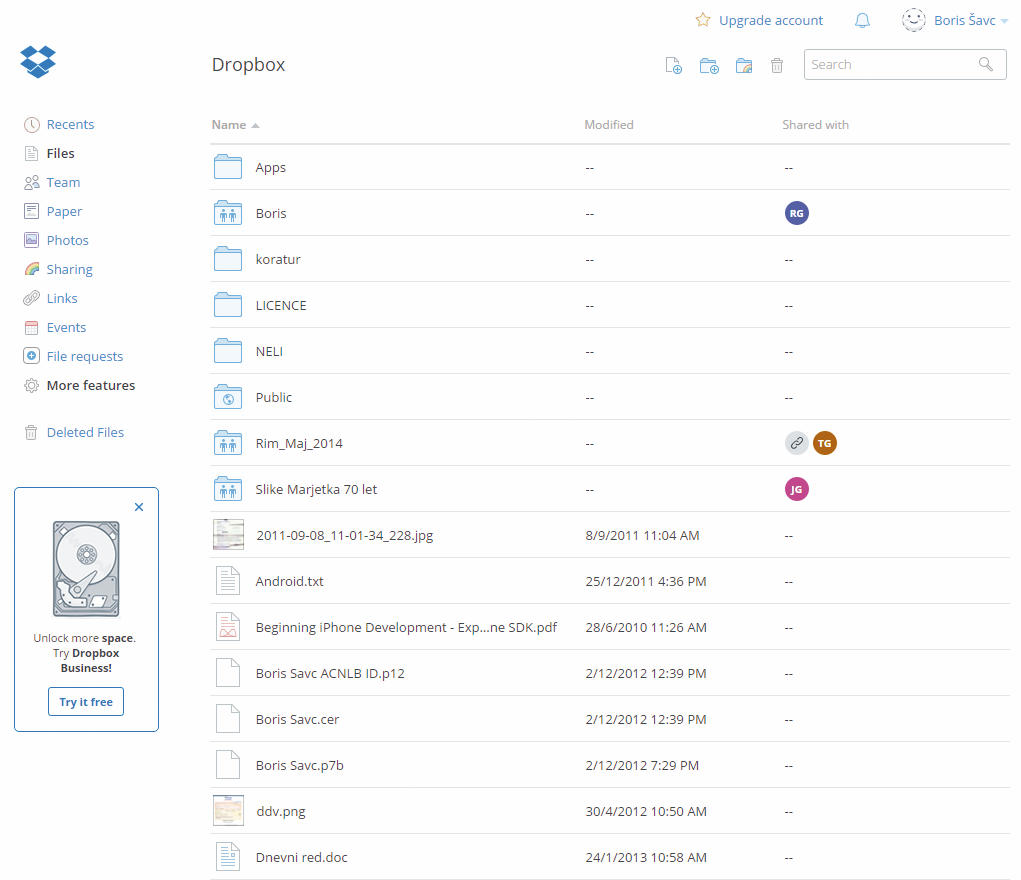Open Events in the sidebar
The image size is (1021, 880).
point(66,327)
